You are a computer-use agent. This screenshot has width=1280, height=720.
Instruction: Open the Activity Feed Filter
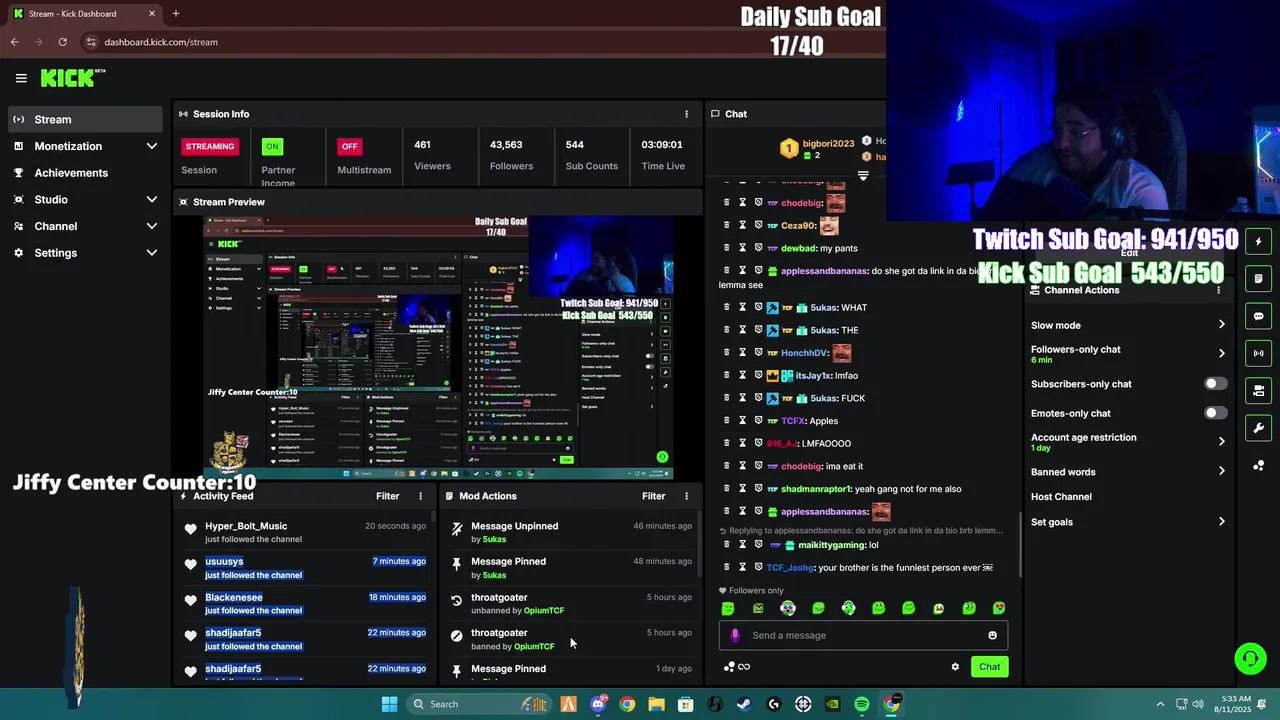click(387, 496)
